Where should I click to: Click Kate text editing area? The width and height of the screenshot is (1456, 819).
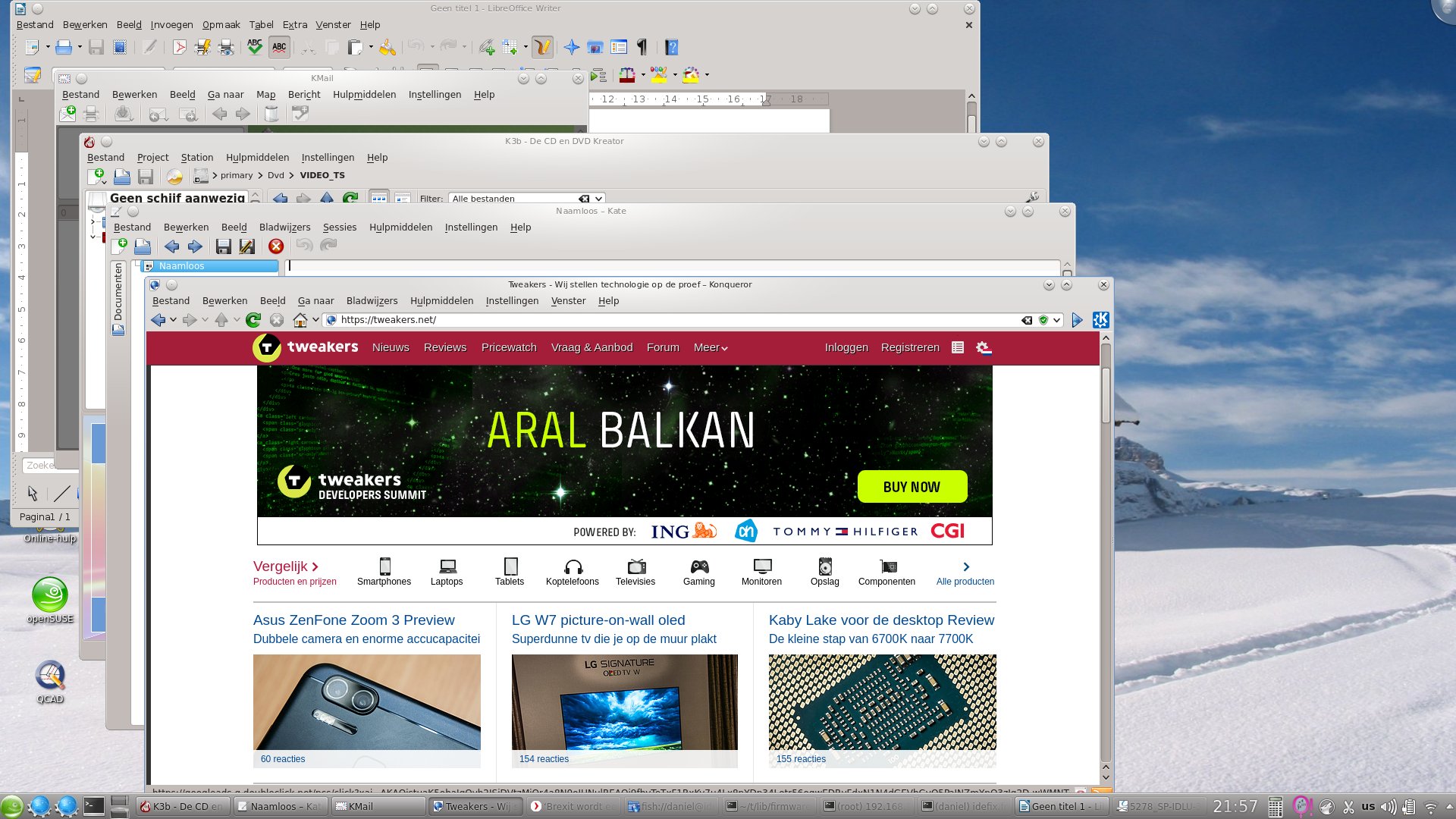point(673,266)
